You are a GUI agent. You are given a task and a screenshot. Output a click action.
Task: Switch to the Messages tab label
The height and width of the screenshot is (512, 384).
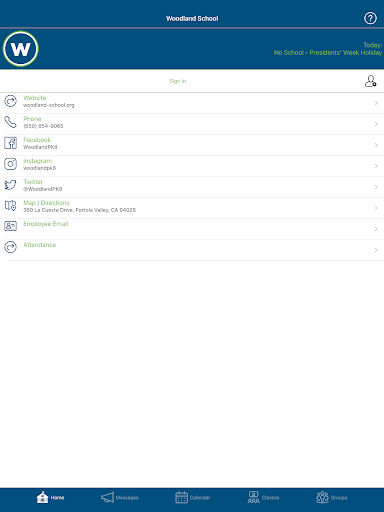(x=127, y=498)
